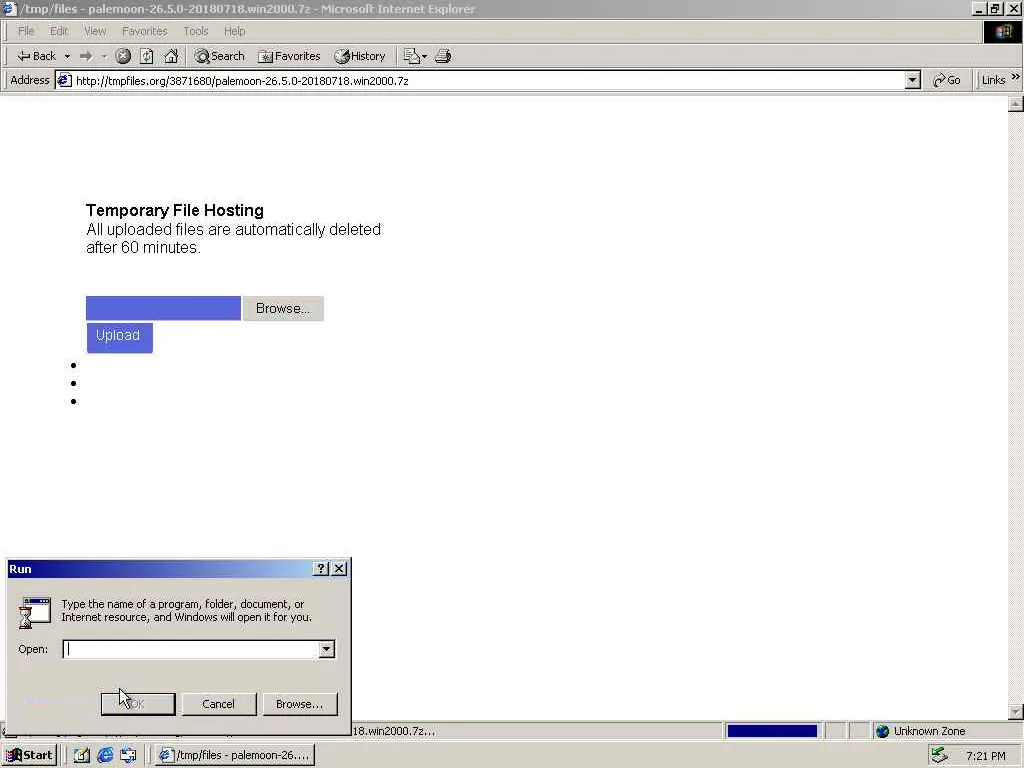1024x768 pixels.
Task: Go back using the Back arrow
Action: point(37,56)
